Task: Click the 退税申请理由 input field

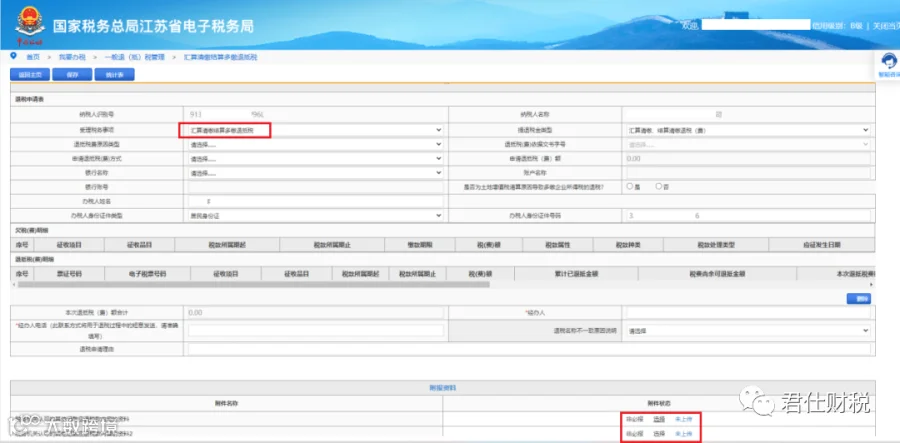Action: [x=529, y=349]
